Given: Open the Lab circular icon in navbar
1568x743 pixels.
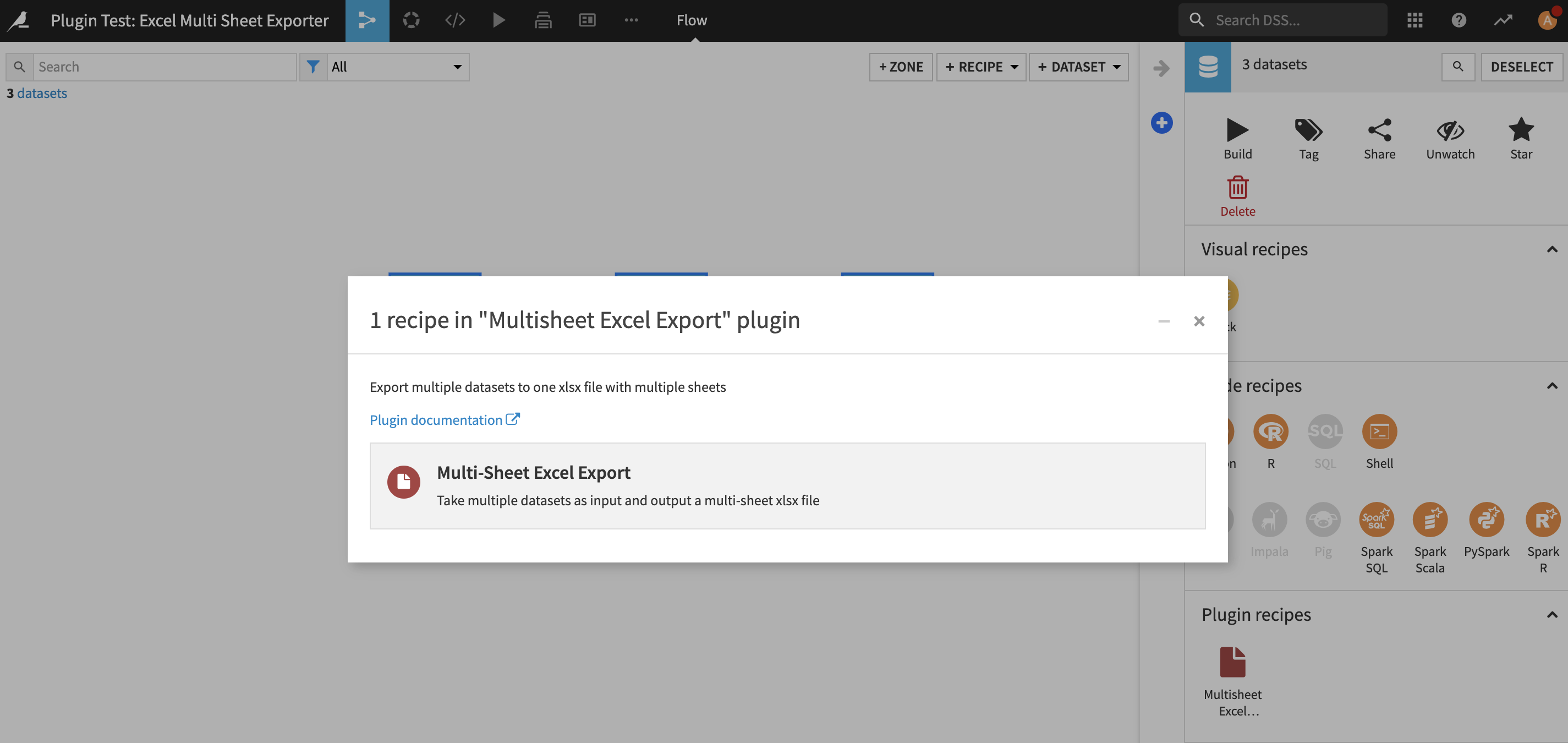Looking at the screenshot, I should [412, 20].
